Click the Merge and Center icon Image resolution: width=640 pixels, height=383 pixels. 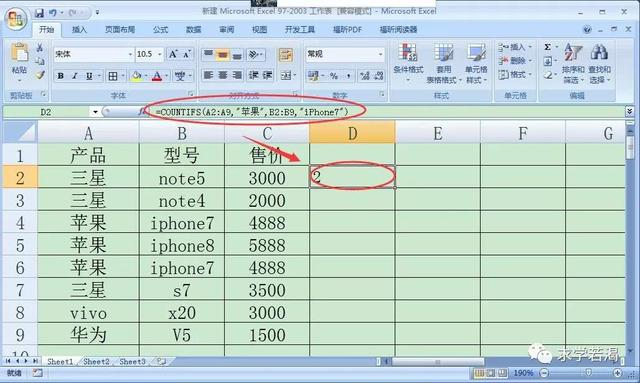click(x=286, y=76)
